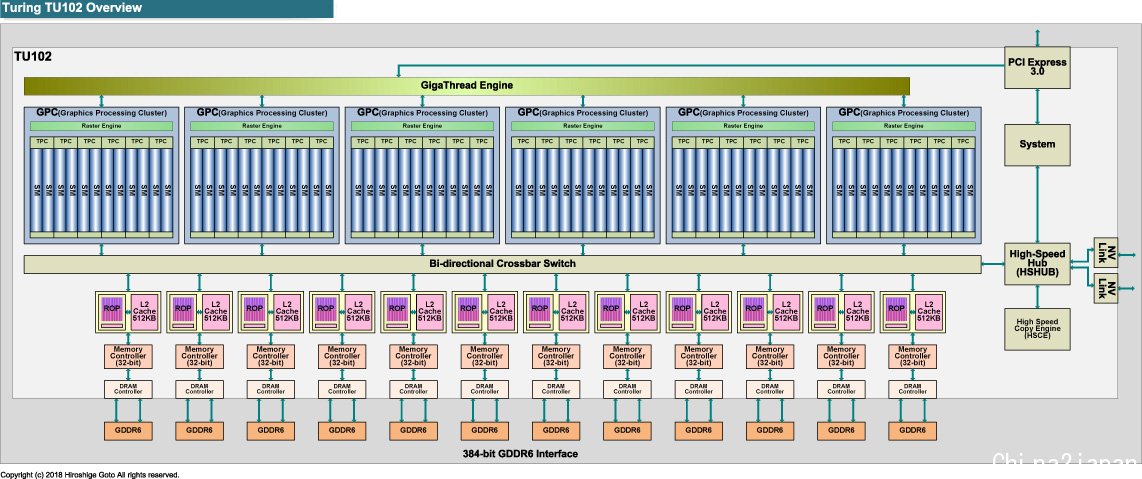This screenshot has width=1142, height=479.
Task: Click the High Speed Copy Engine block
Action: (x=1037, y=329)
